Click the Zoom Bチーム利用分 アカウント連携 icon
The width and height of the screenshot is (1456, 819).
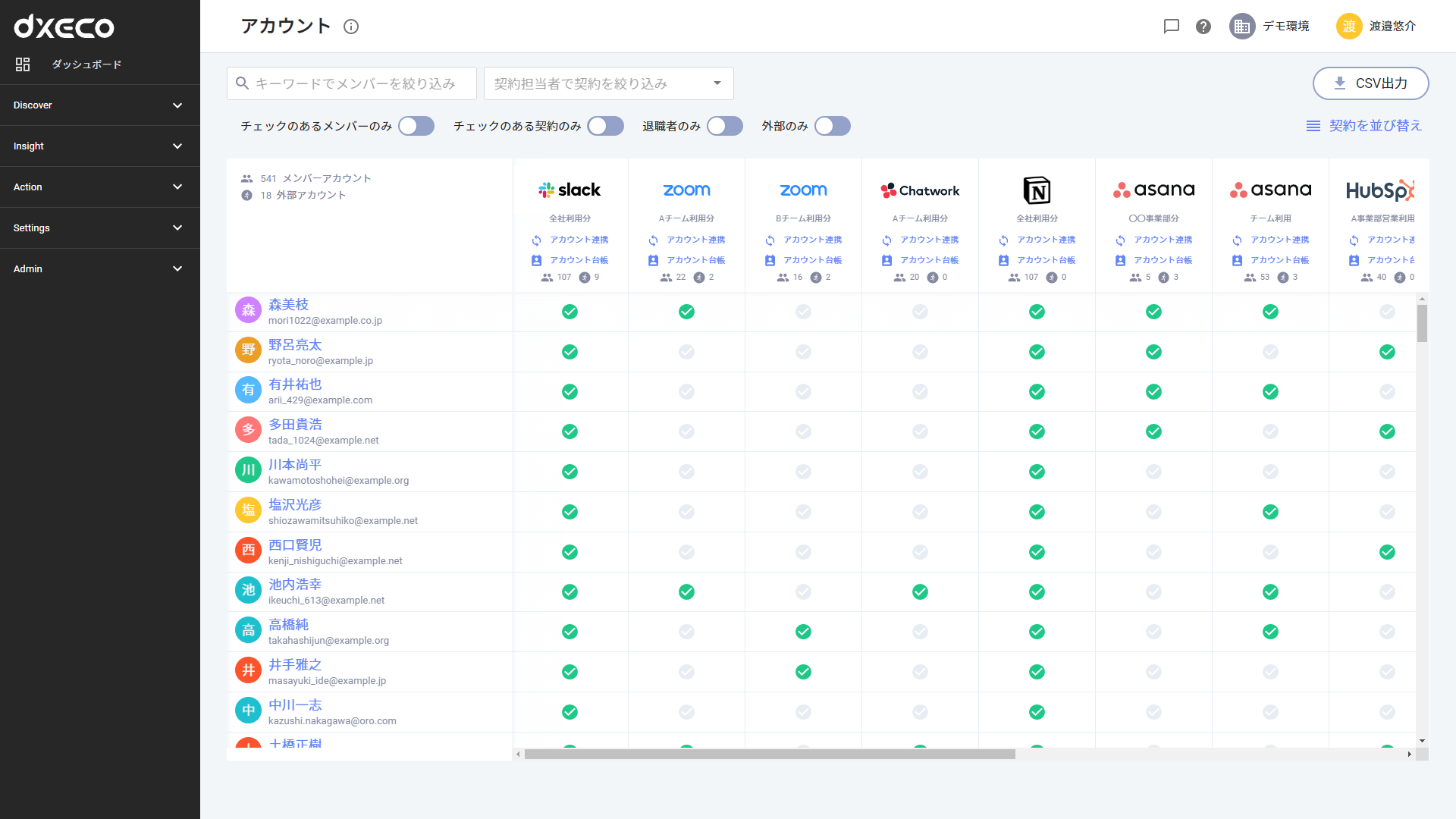point(771,240)
